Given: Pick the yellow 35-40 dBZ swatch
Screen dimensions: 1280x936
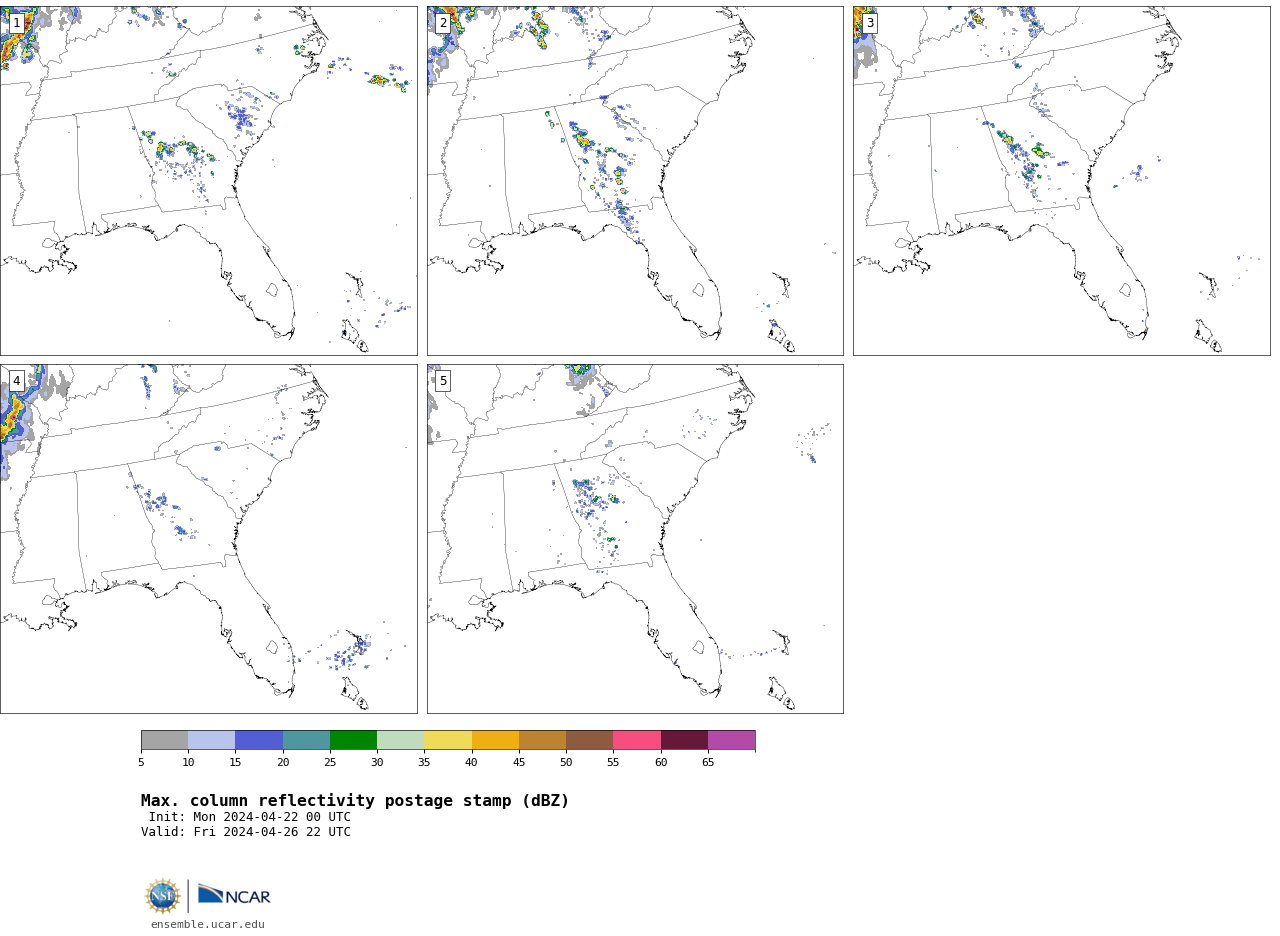Looking at the screenshot, I should coord(448,740).
